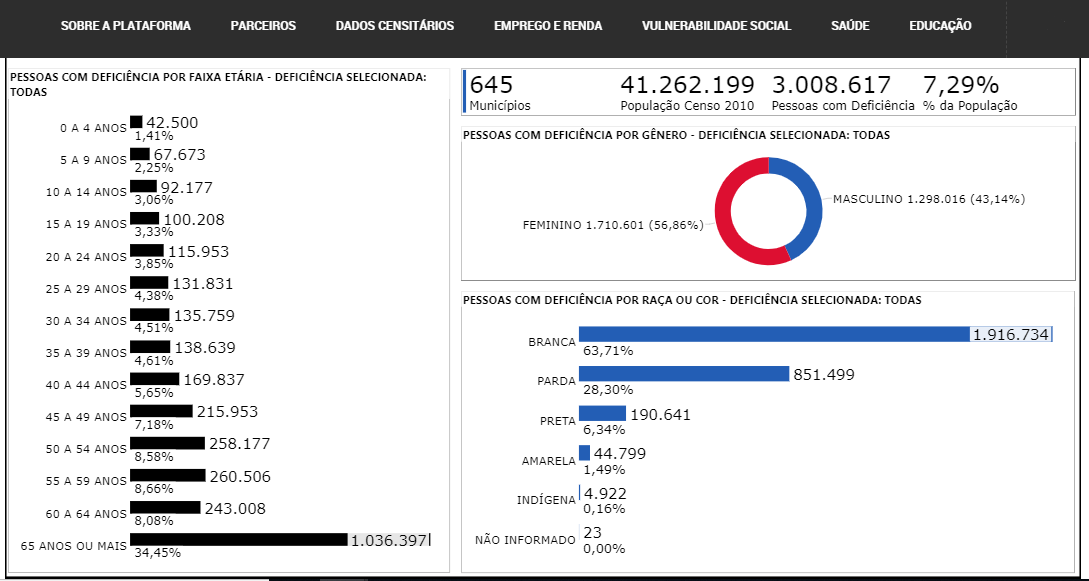The image size is (1089, 581).
Task: Choose the 0 a 4 anos bar
Action: tap(136, 122)
